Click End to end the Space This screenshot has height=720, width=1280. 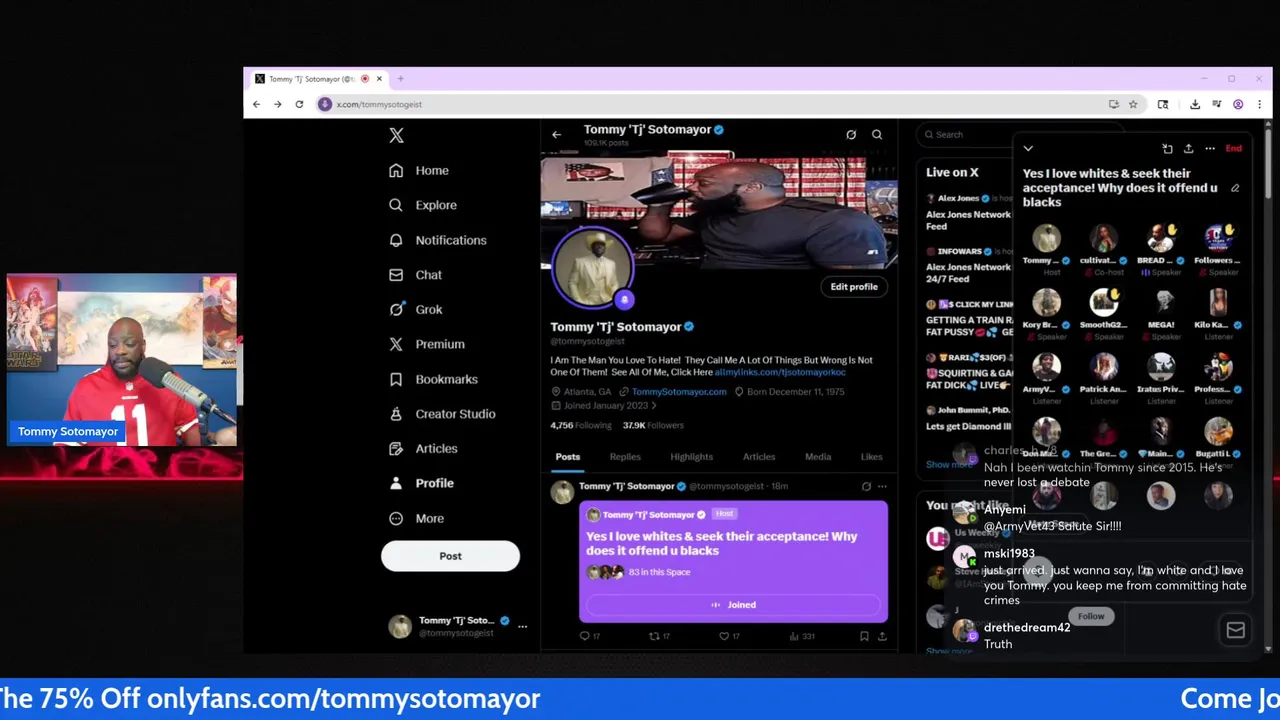click(1234, 148)
